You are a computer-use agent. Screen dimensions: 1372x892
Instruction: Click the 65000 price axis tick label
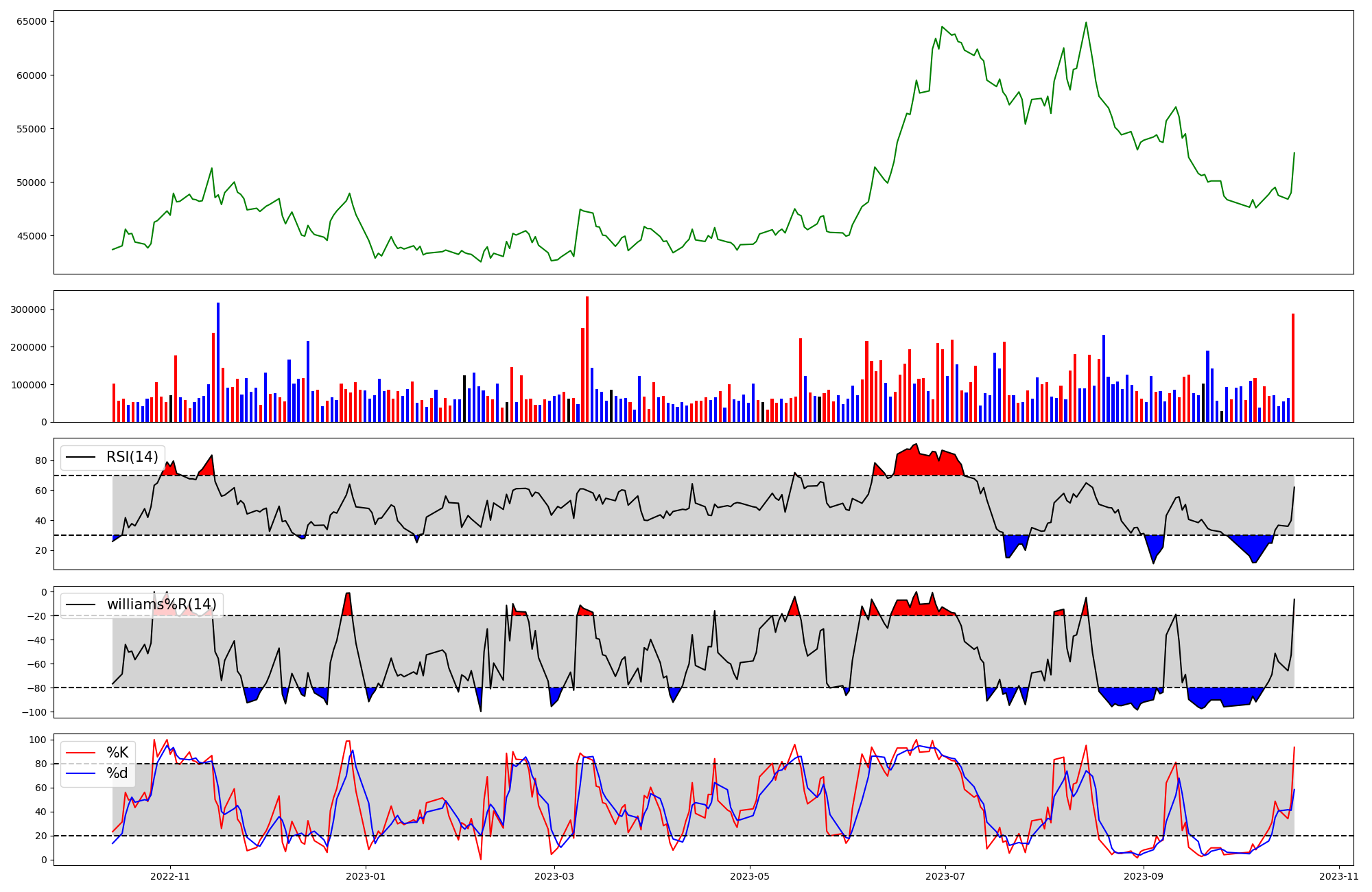pos(32,21)
